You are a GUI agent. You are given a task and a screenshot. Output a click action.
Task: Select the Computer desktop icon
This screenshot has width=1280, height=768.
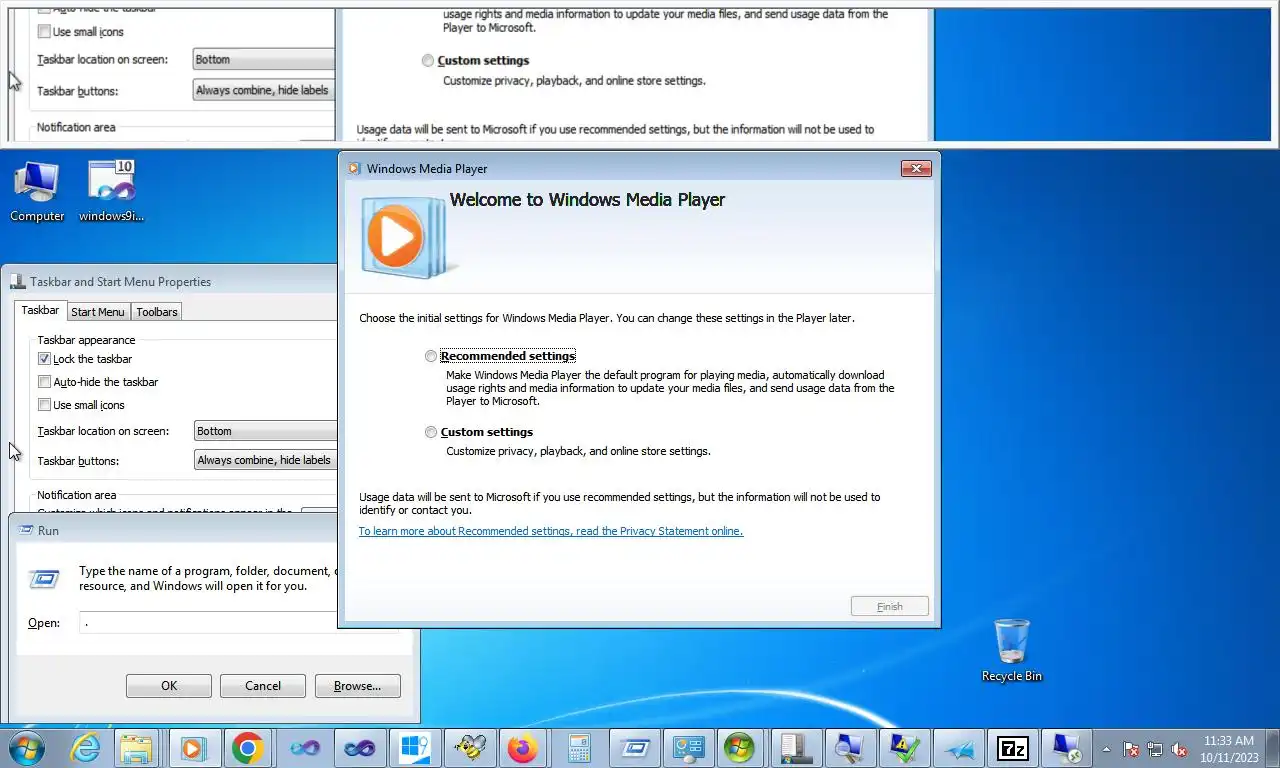click(x=37, y=191)
